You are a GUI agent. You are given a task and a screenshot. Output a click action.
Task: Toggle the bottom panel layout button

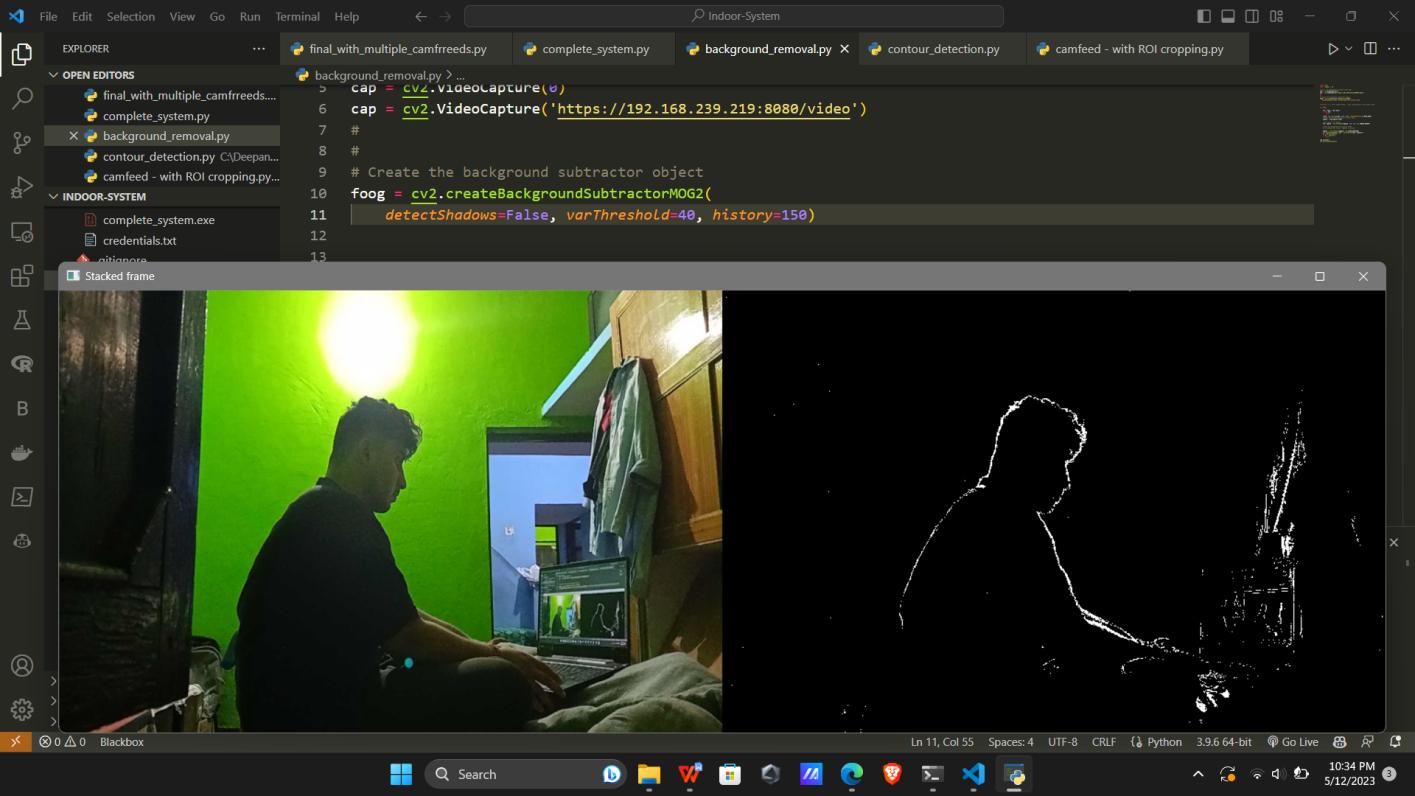(1227, 16)
